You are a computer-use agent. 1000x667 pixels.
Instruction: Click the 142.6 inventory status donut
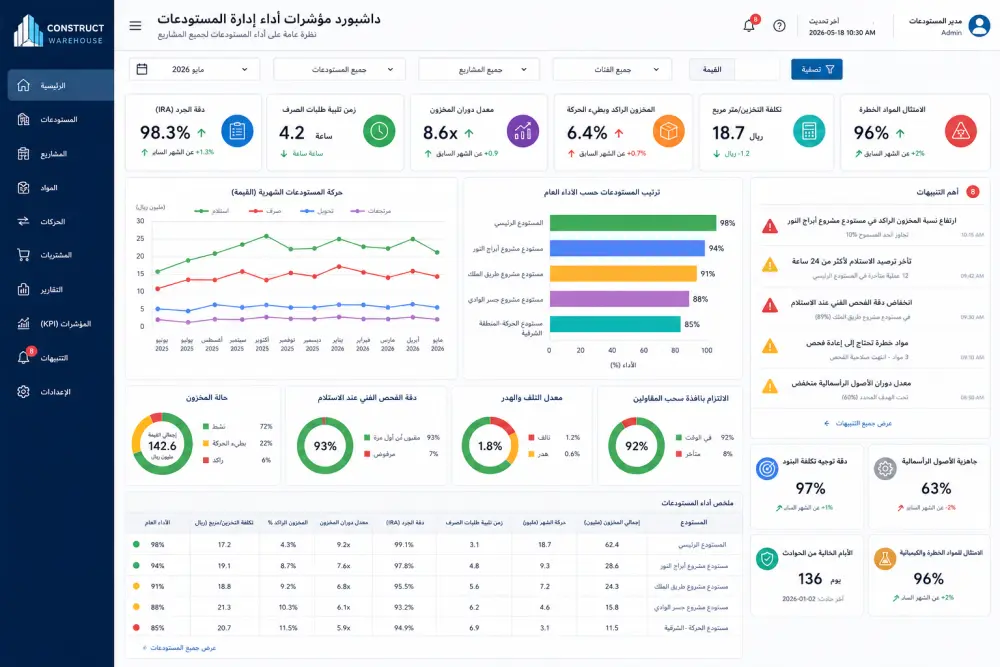(x=162, y=444)
